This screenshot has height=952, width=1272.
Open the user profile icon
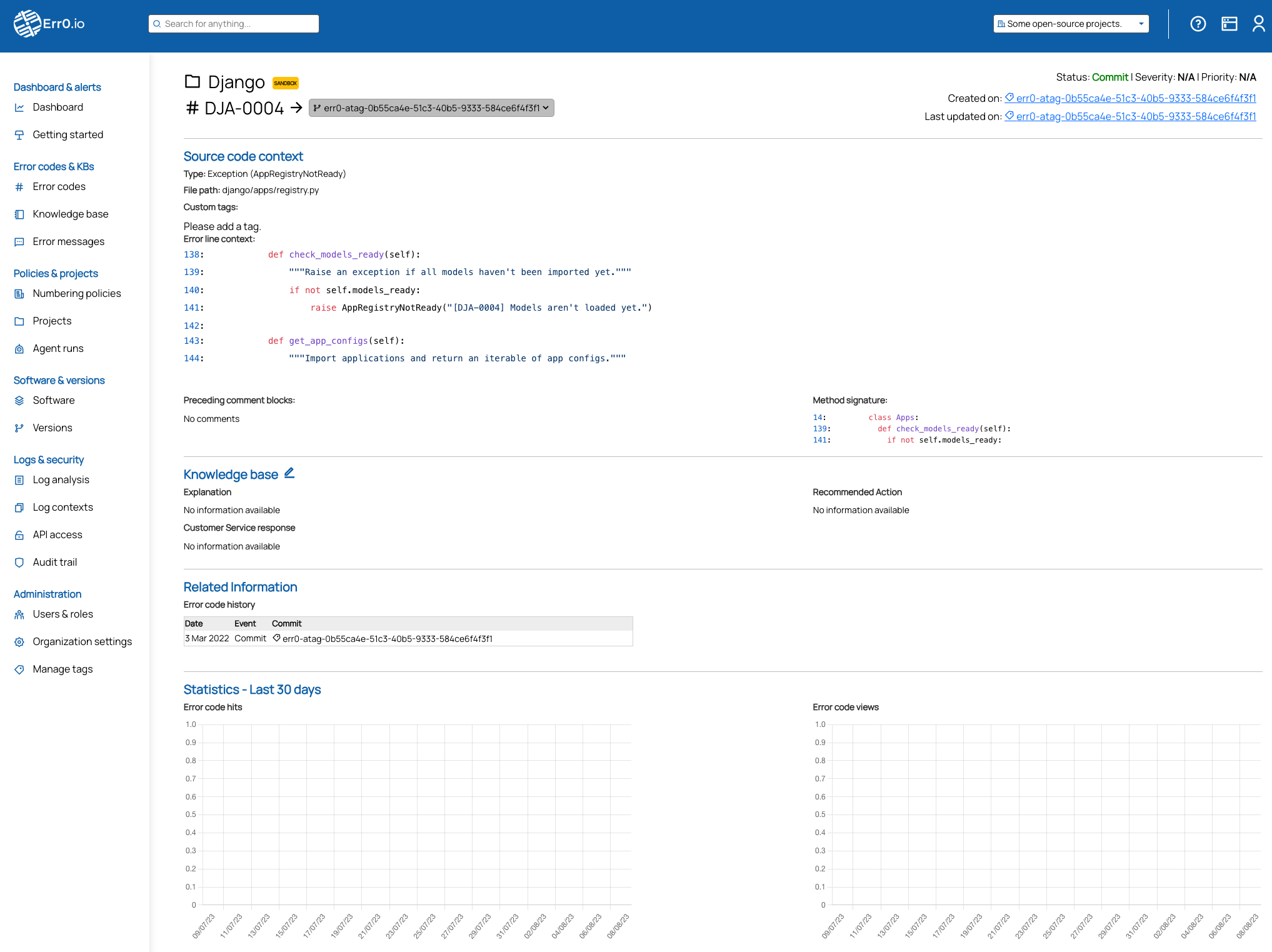tap(1258, 24)
